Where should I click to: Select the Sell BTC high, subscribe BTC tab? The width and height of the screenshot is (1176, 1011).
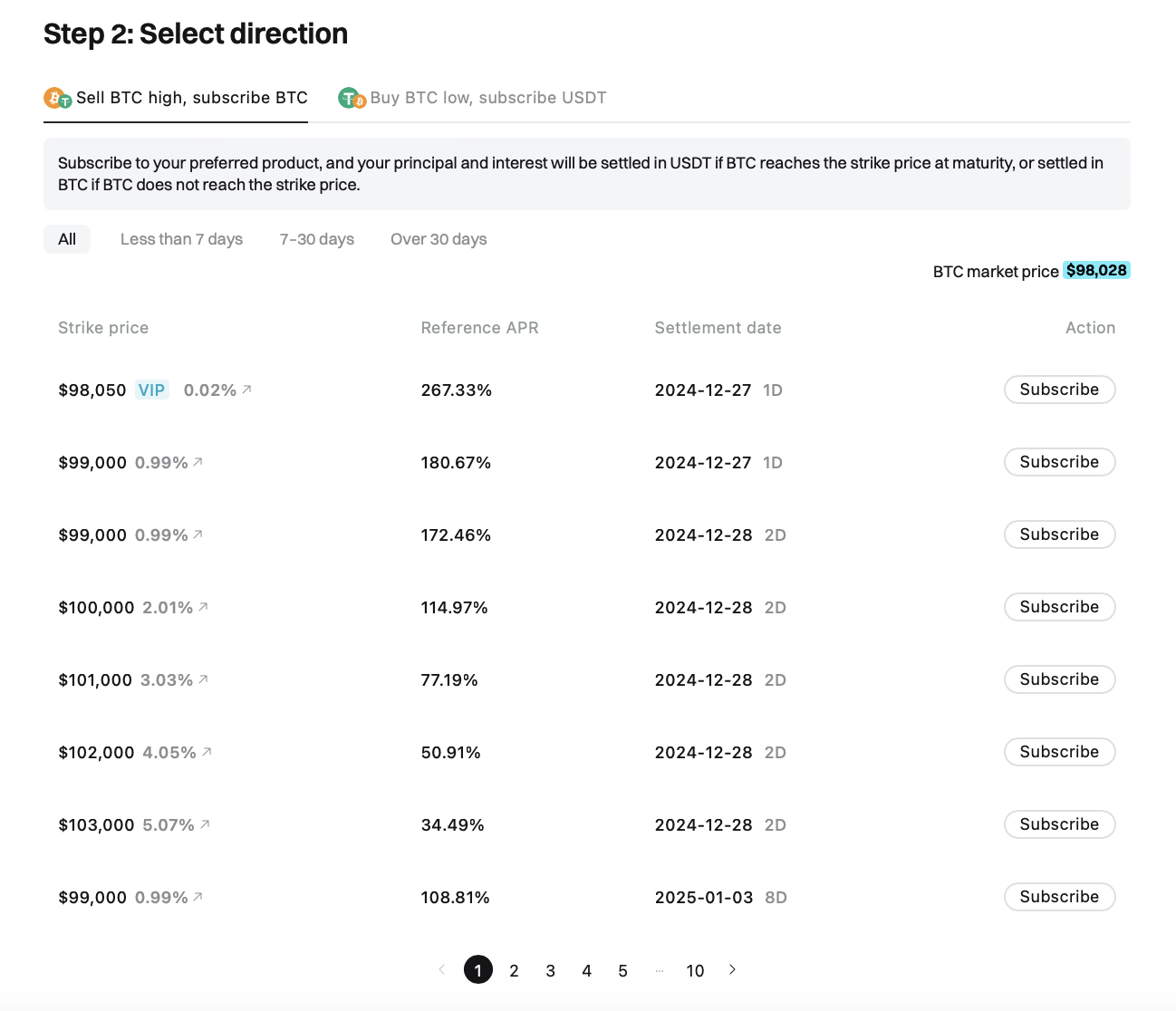(176, 98)
